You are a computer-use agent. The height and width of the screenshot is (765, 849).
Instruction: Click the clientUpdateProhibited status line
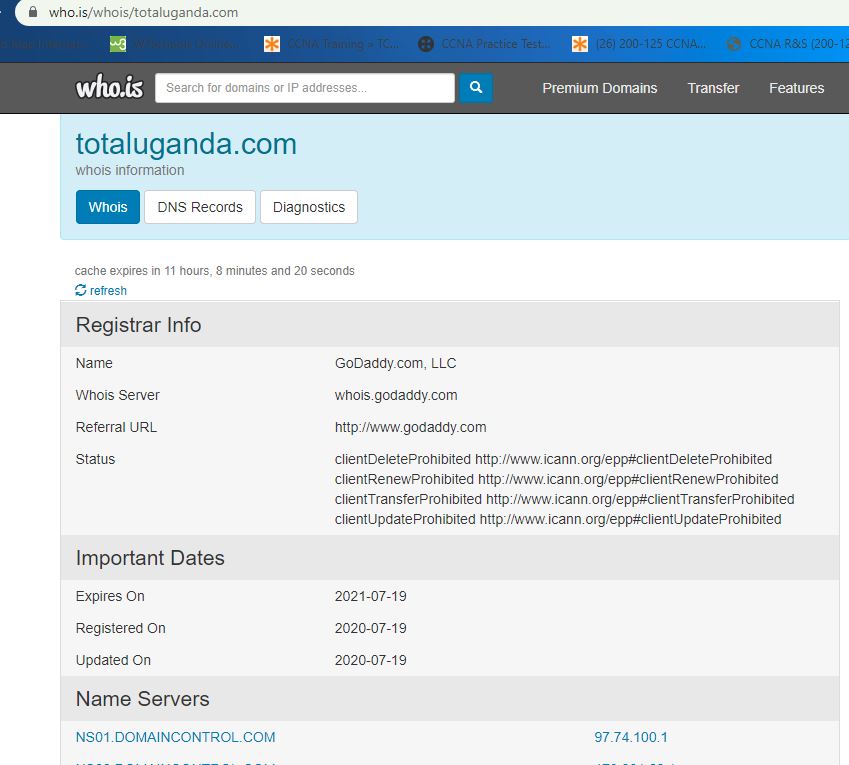coord(558,519)
